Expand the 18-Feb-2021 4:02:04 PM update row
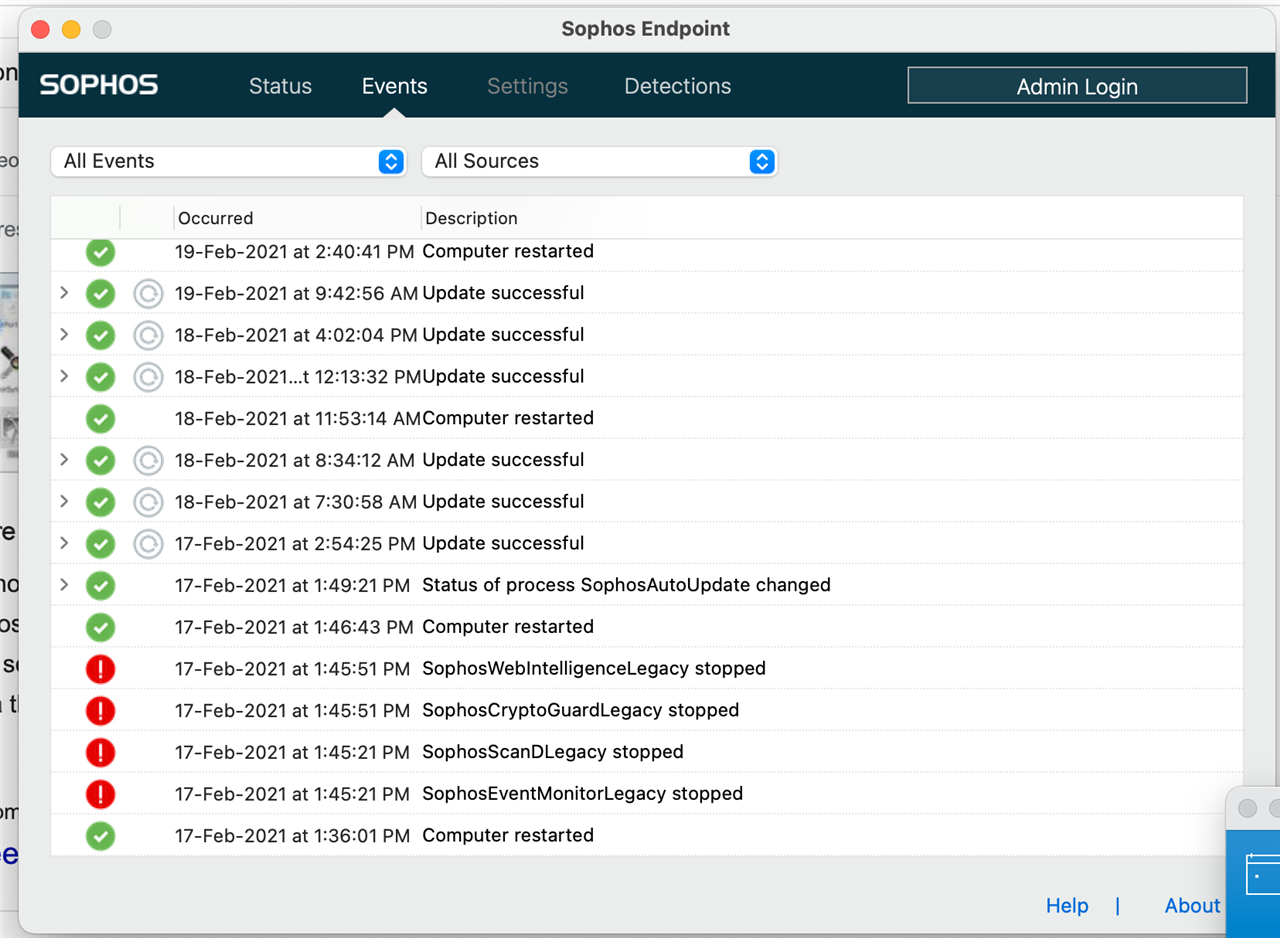This screenshot has height=938, width=1280. tap(64, 334)
